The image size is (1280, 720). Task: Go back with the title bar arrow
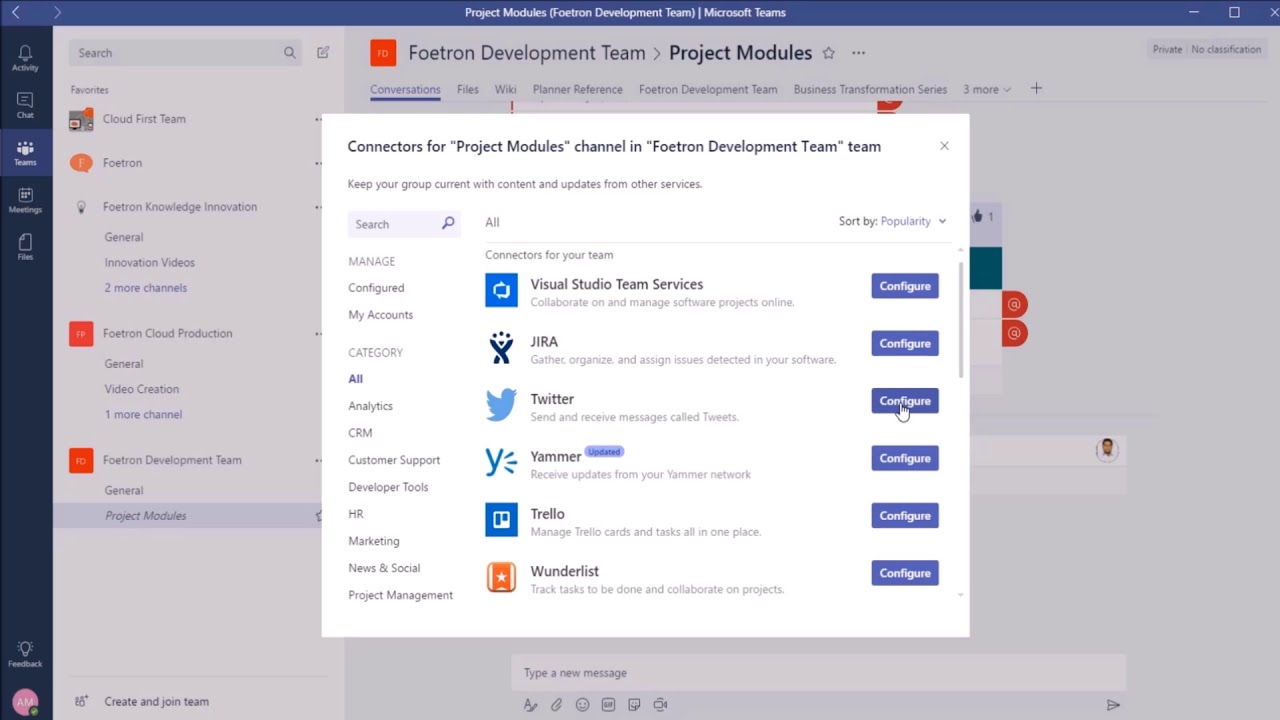tap(16, 12)
